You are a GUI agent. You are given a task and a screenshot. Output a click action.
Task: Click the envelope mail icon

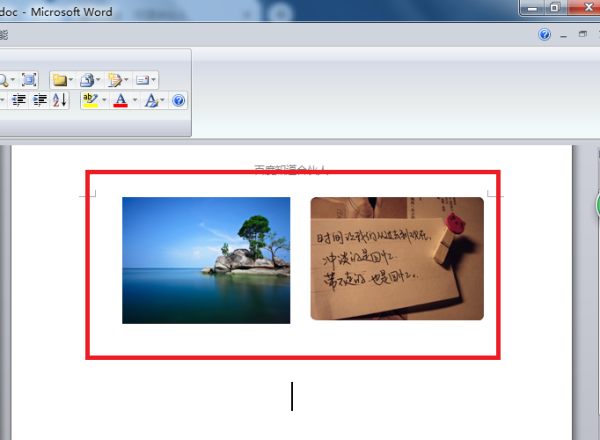pos(142,80)
